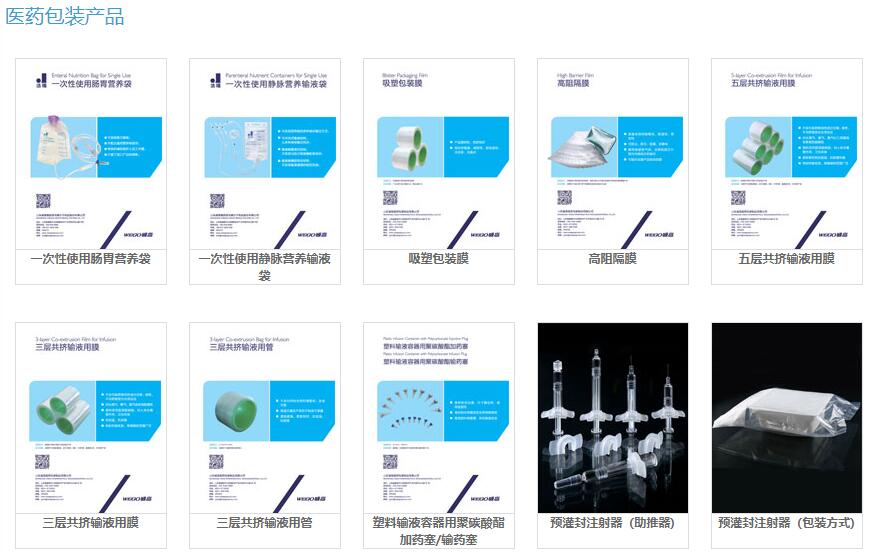Click the QR code on 吸塑包装膜 brochure
The image size is (872, 557).
pyautogui.click(x=390, y=197)
